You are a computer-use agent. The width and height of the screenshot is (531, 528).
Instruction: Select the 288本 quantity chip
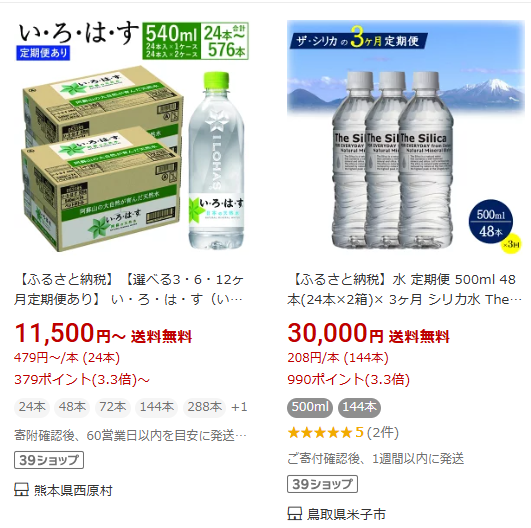click(x=205, y=407)
